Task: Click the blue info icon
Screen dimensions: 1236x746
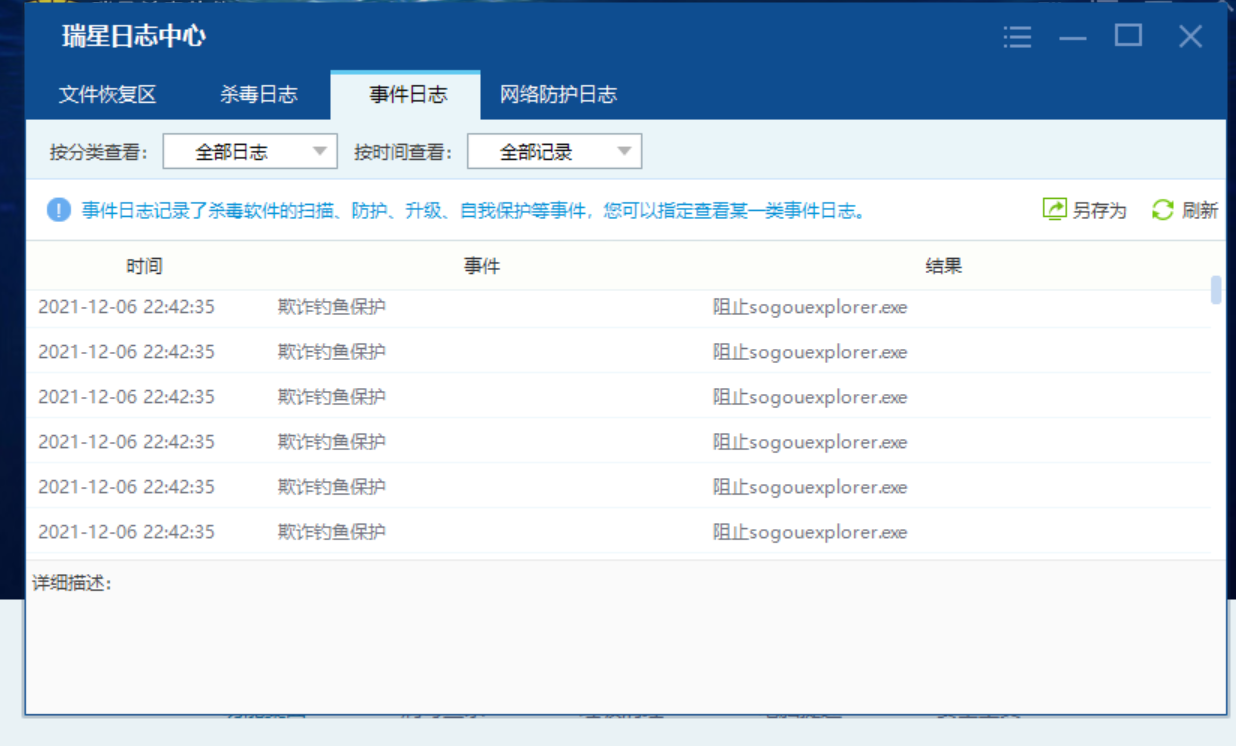Action: pyautogui.click(x=59, y=210)
